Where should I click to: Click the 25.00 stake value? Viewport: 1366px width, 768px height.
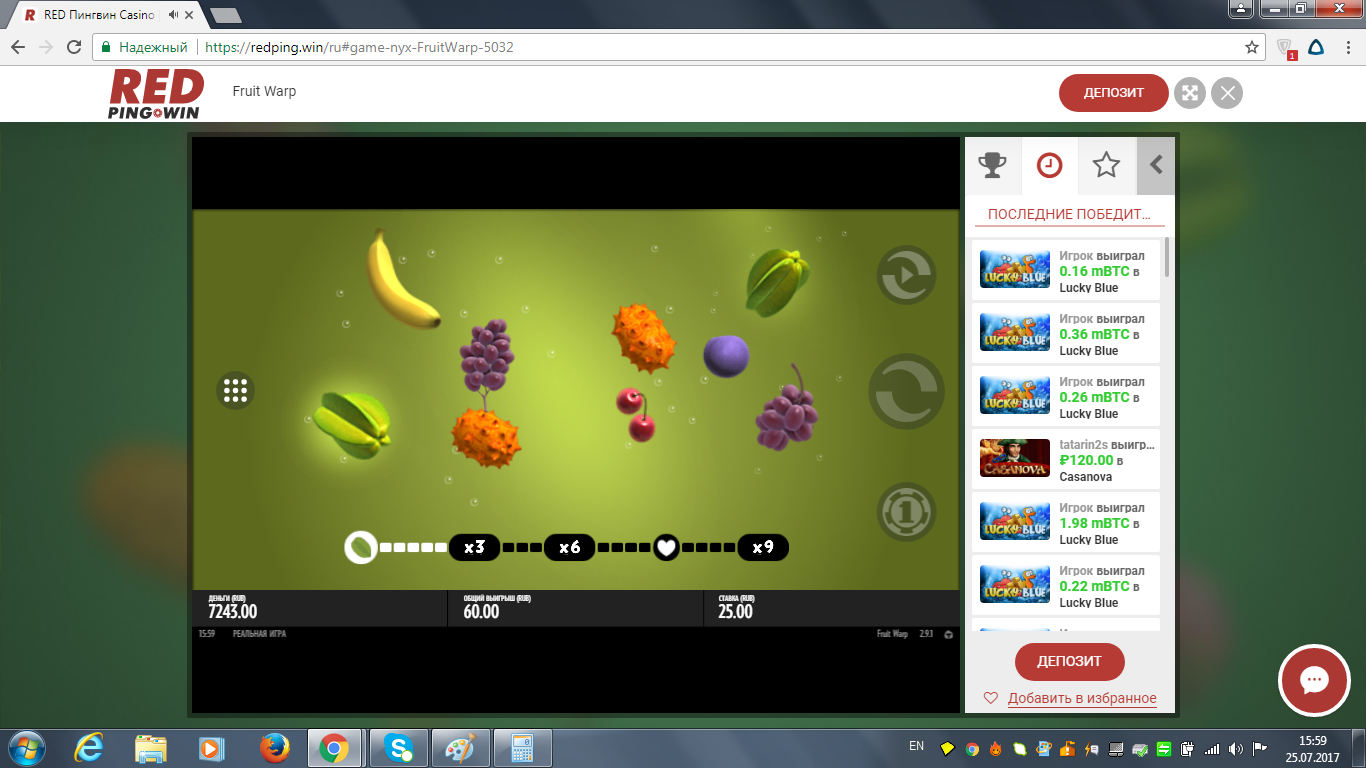[x=735, y=612]
